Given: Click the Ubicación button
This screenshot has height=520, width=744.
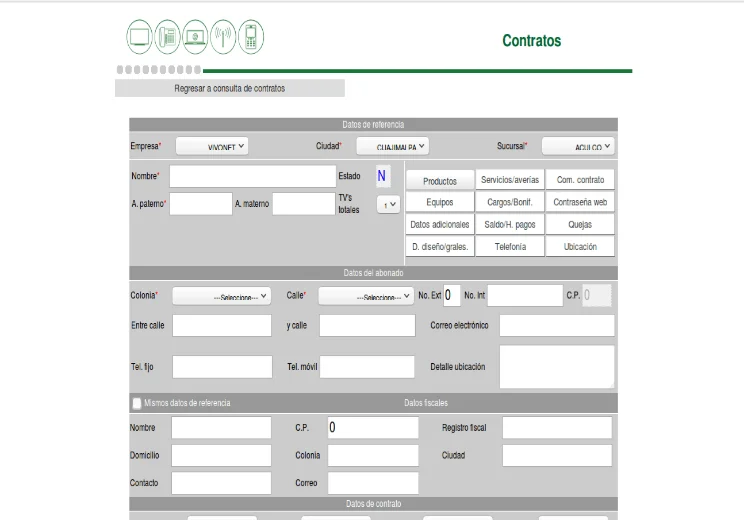Looking at the screenshot, I should point(580,247).
